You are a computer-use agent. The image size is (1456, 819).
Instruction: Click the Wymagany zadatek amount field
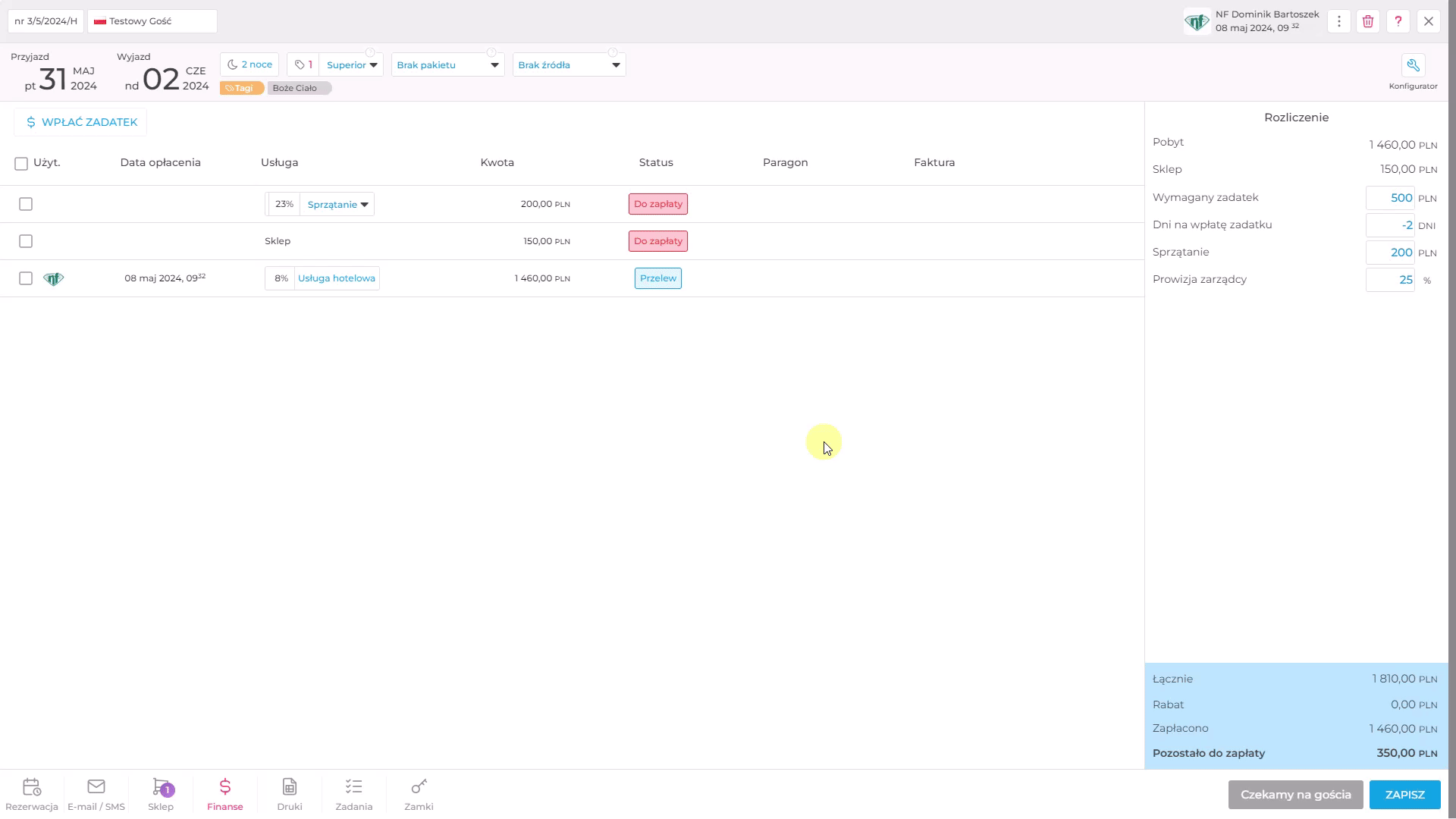click(x=1389, y=198)
